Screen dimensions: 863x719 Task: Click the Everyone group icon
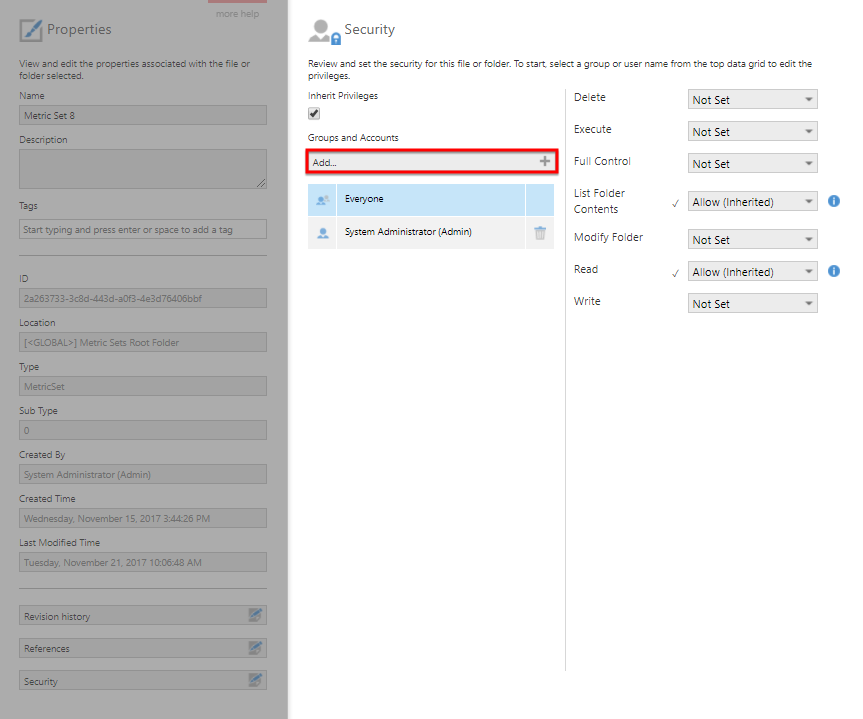[x=322, y=200]
